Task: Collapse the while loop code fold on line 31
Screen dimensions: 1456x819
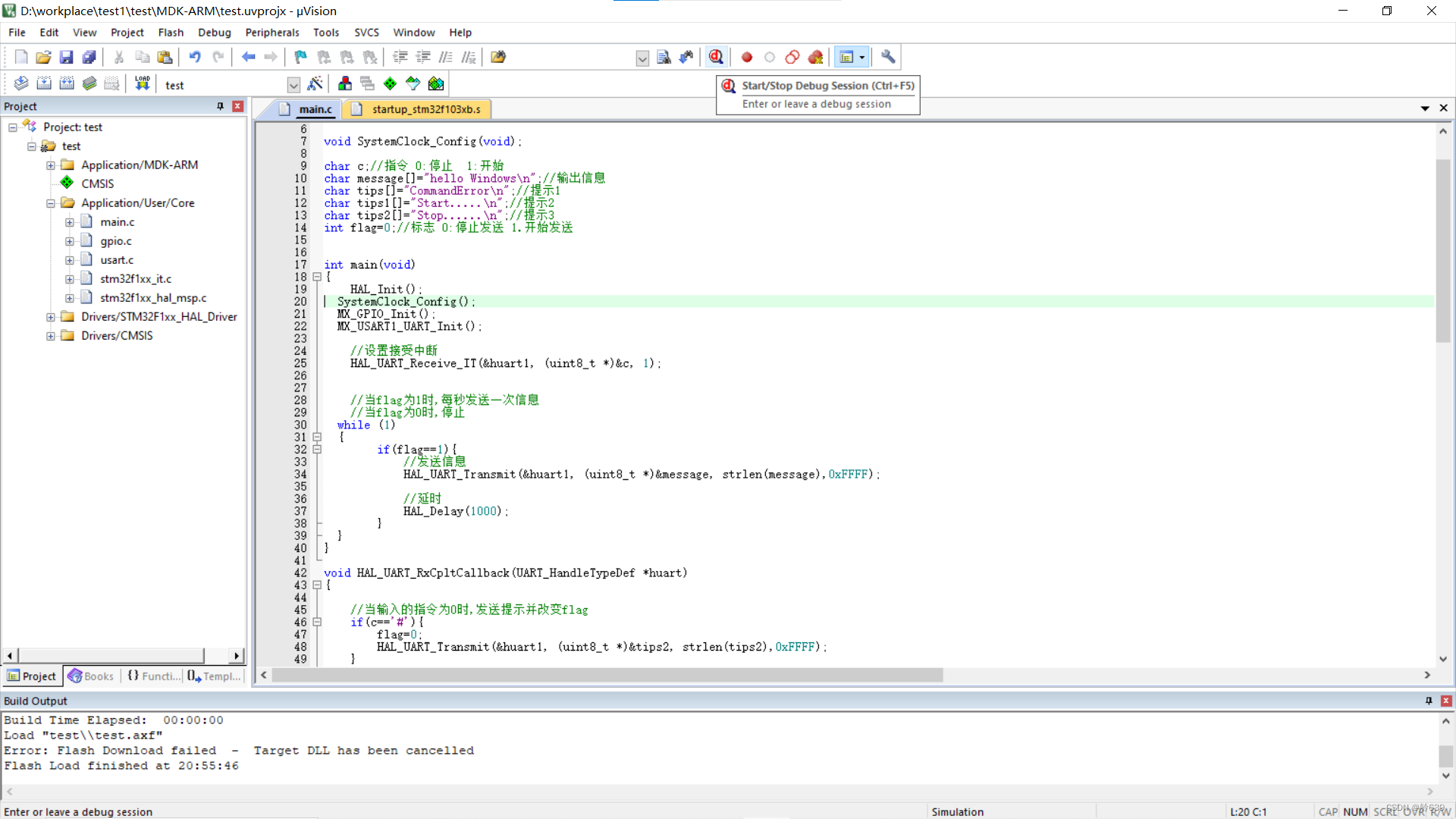Action: pyautogui.click(x=317, y=437)
